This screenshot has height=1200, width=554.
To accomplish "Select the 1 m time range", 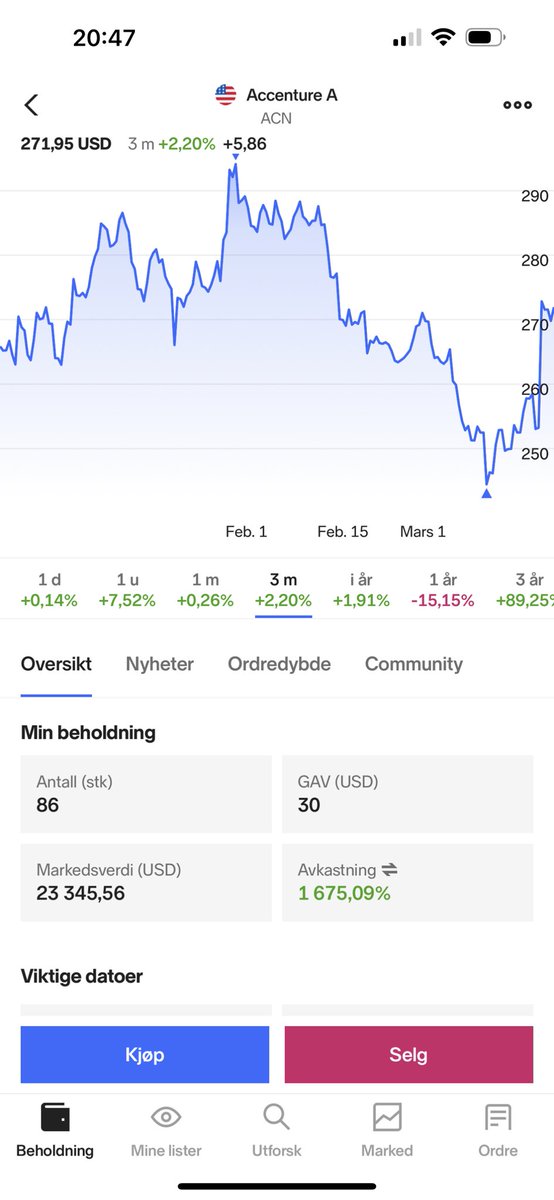I will 205,590.
